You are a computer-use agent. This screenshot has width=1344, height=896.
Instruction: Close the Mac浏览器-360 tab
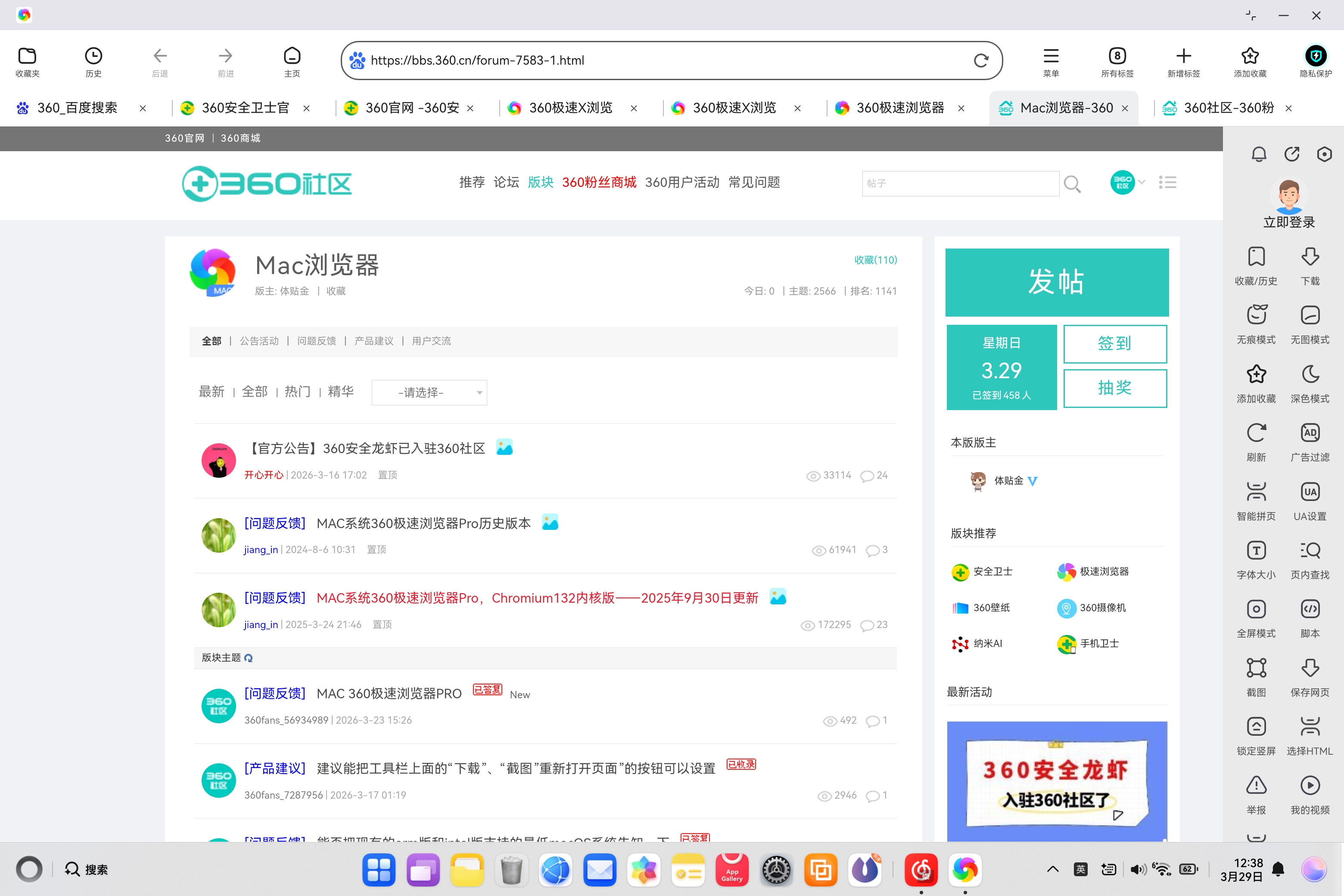[x=1125, y=109]
